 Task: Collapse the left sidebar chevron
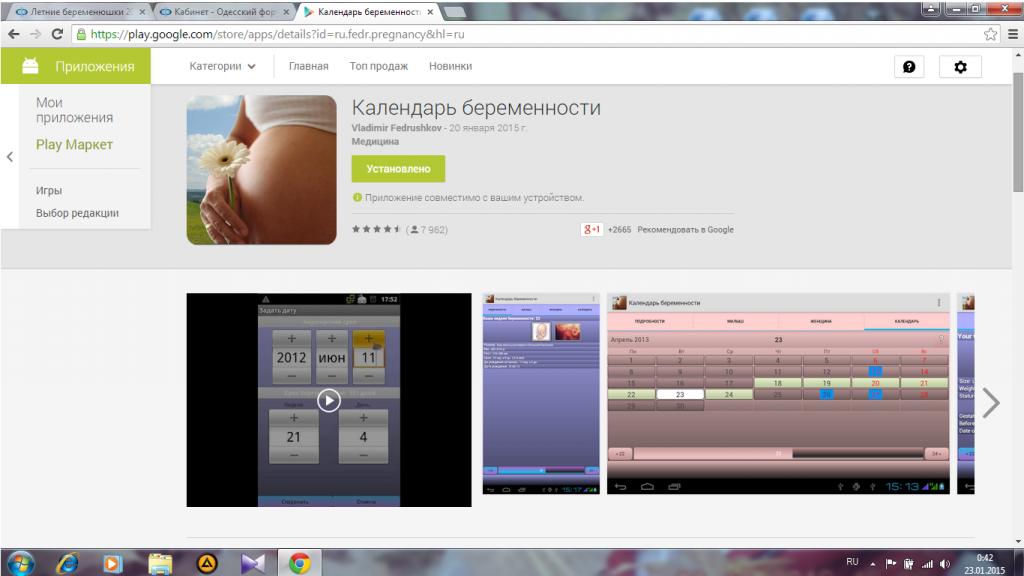point(9,157)
